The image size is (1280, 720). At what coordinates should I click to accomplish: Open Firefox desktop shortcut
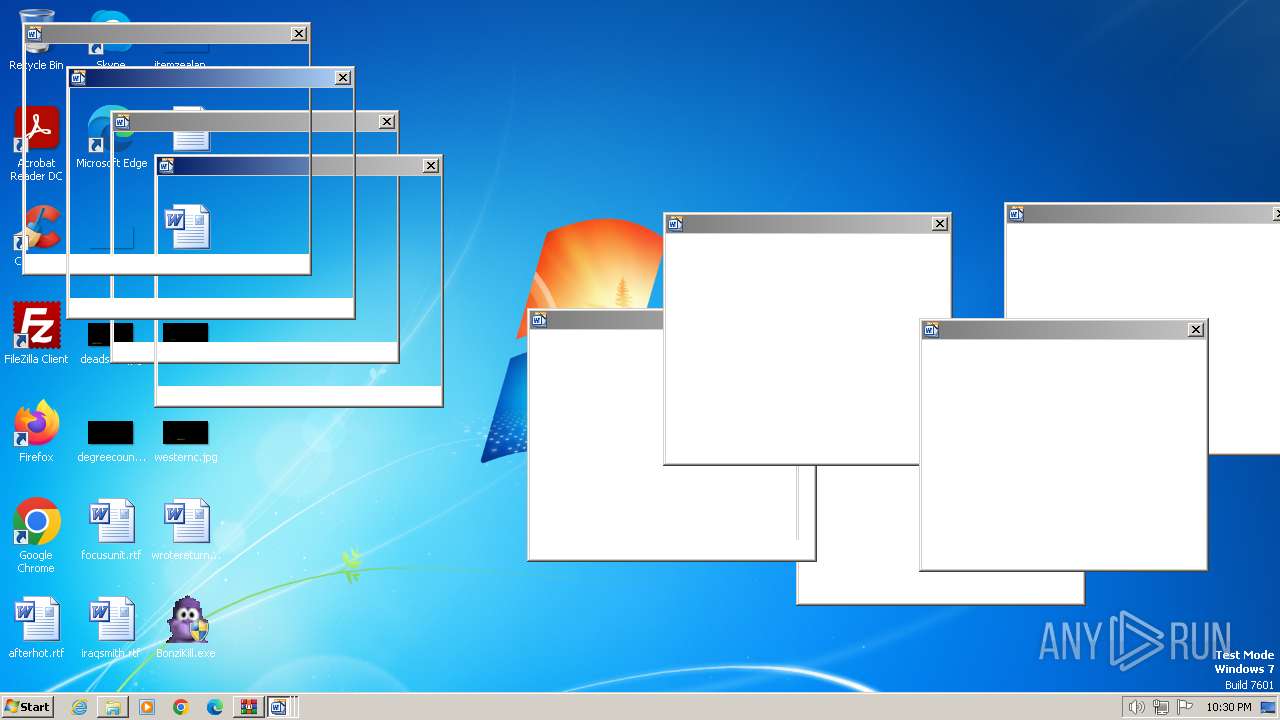(36, 432)
